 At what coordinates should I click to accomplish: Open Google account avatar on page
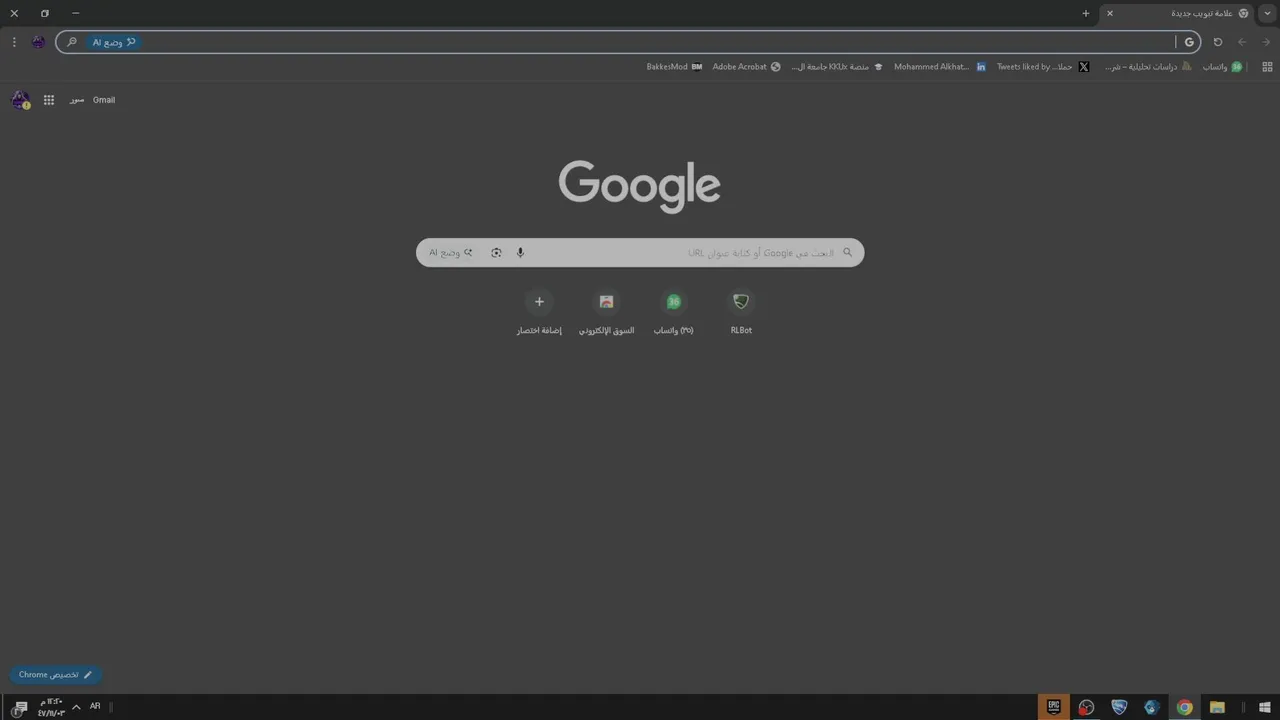20,100
